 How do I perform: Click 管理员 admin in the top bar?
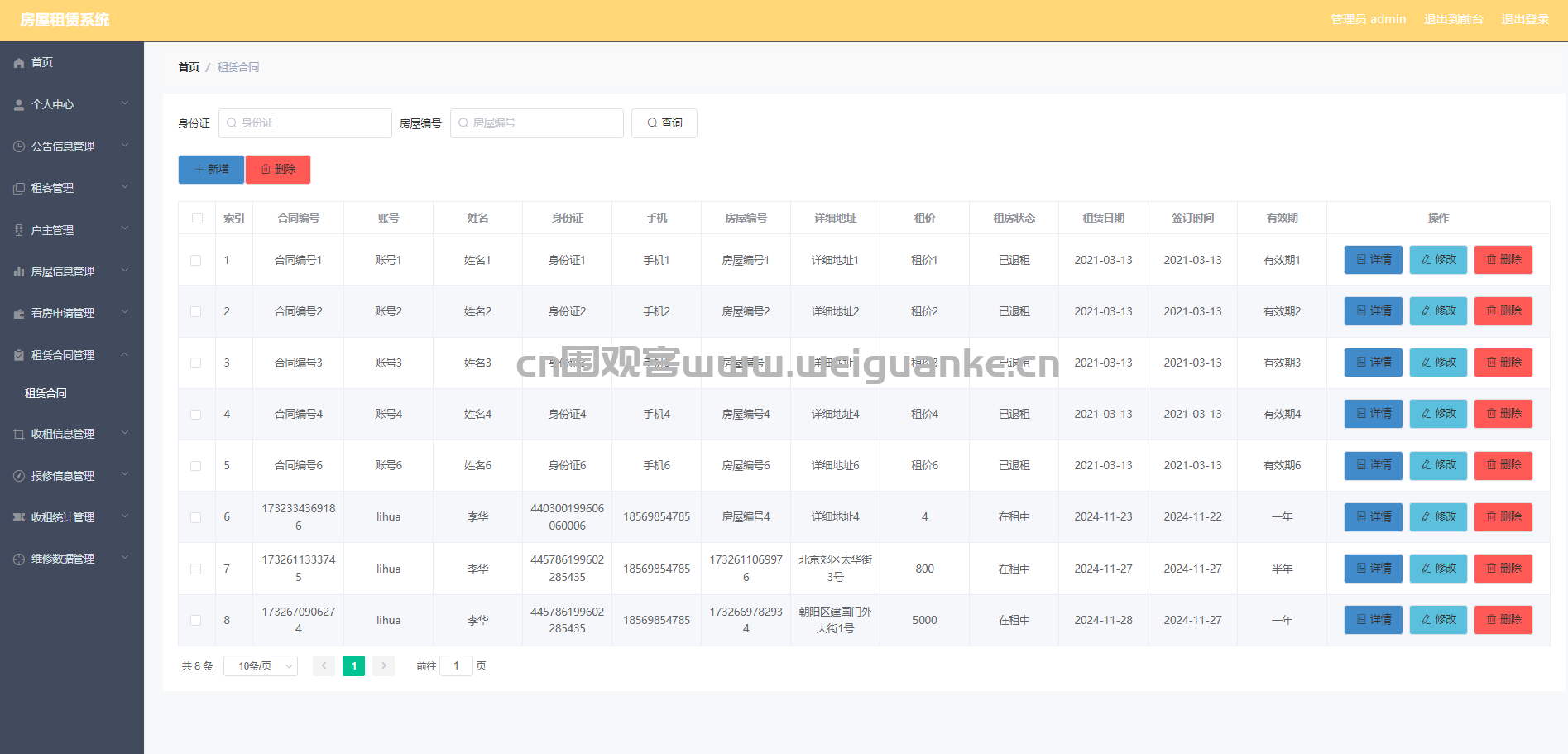click(x=1368, y=19)
